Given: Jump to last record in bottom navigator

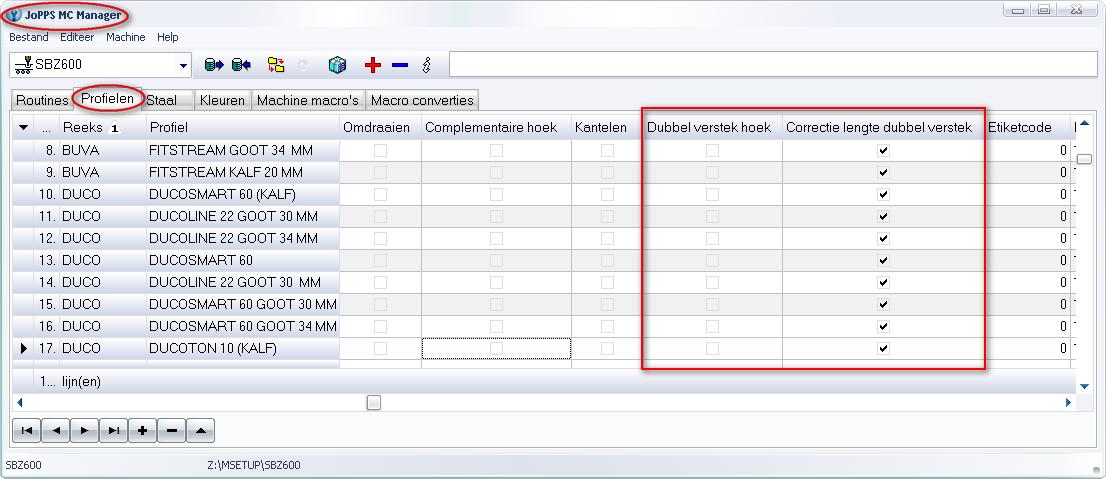Looking at the screenshot, I should point(114,430).
